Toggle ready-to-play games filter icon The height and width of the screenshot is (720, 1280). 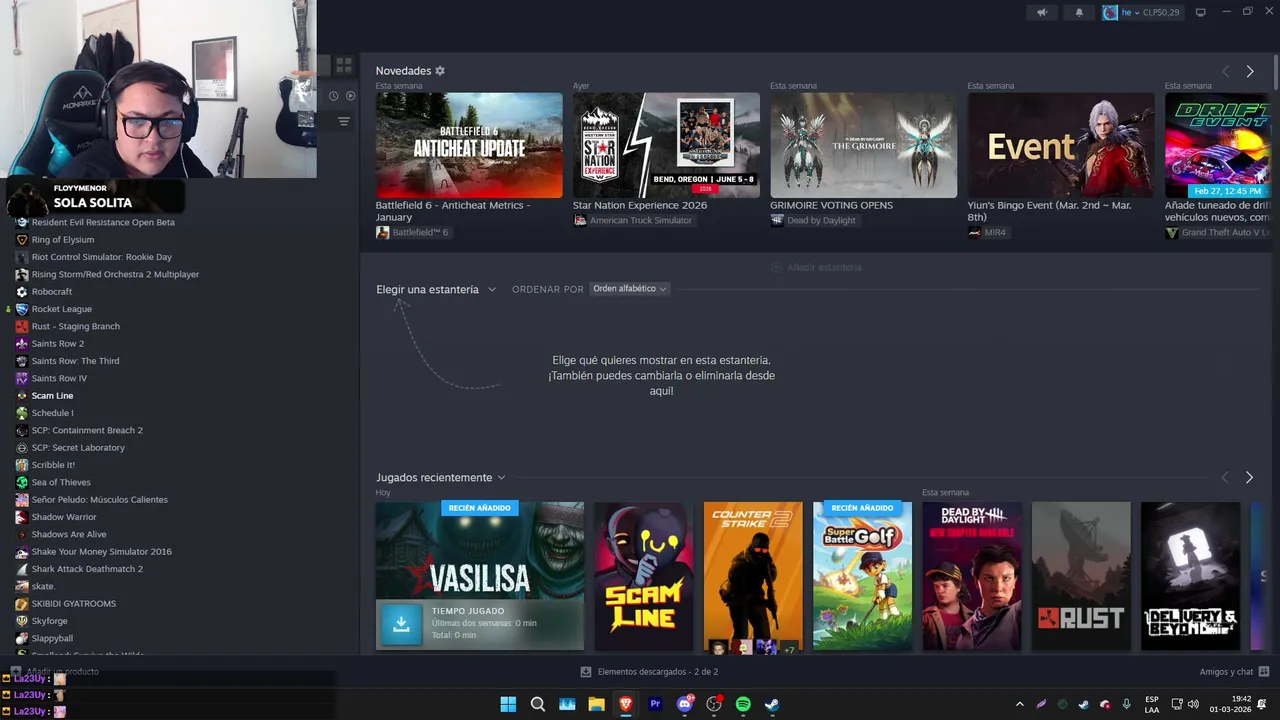pos(351,96)
